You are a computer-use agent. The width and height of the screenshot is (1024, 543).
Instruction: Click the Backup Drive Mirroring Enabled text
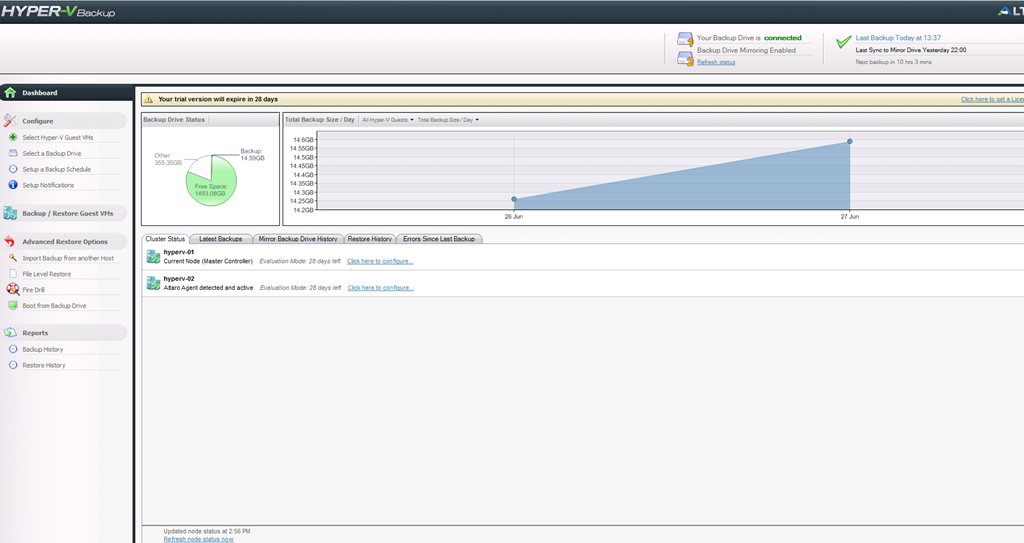[746, 50]
